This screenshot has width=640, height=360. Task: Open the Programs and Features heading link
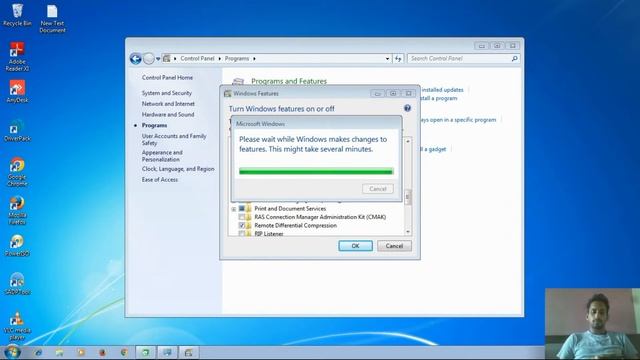click(289, 81)
